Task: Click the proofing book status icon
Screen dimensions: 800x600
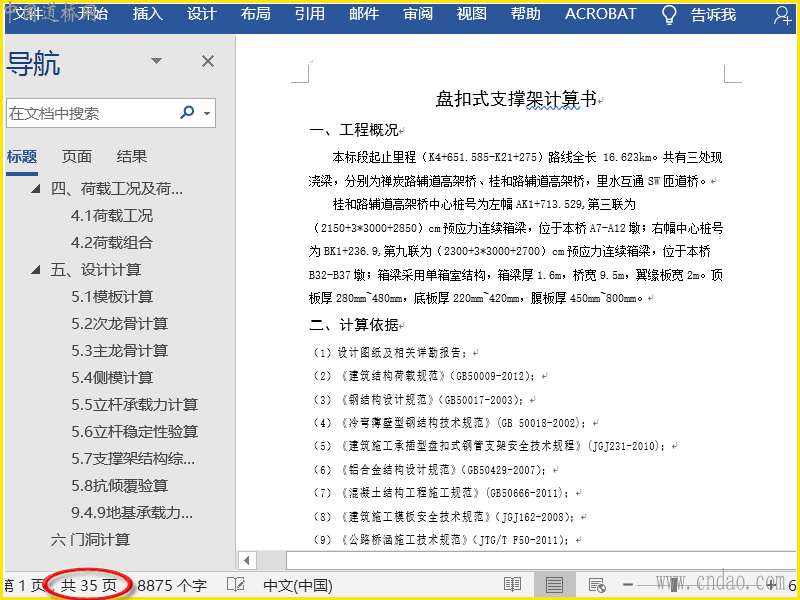Action: 236,585
